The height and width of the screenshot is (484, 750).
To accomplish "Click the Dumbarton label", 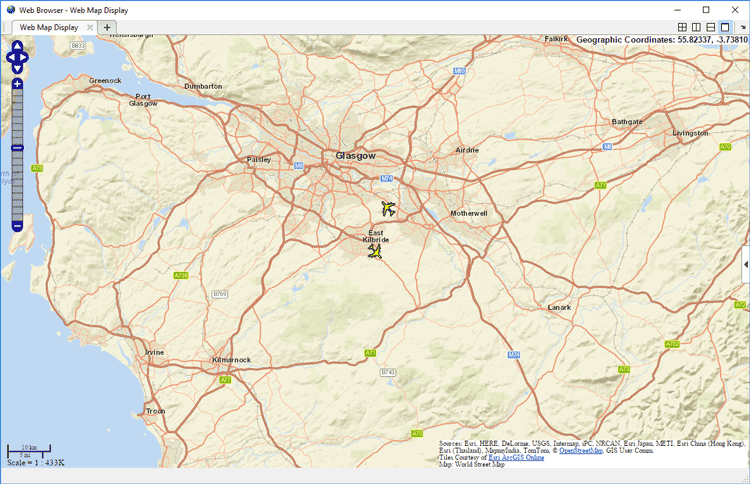I will coord(203,86).
